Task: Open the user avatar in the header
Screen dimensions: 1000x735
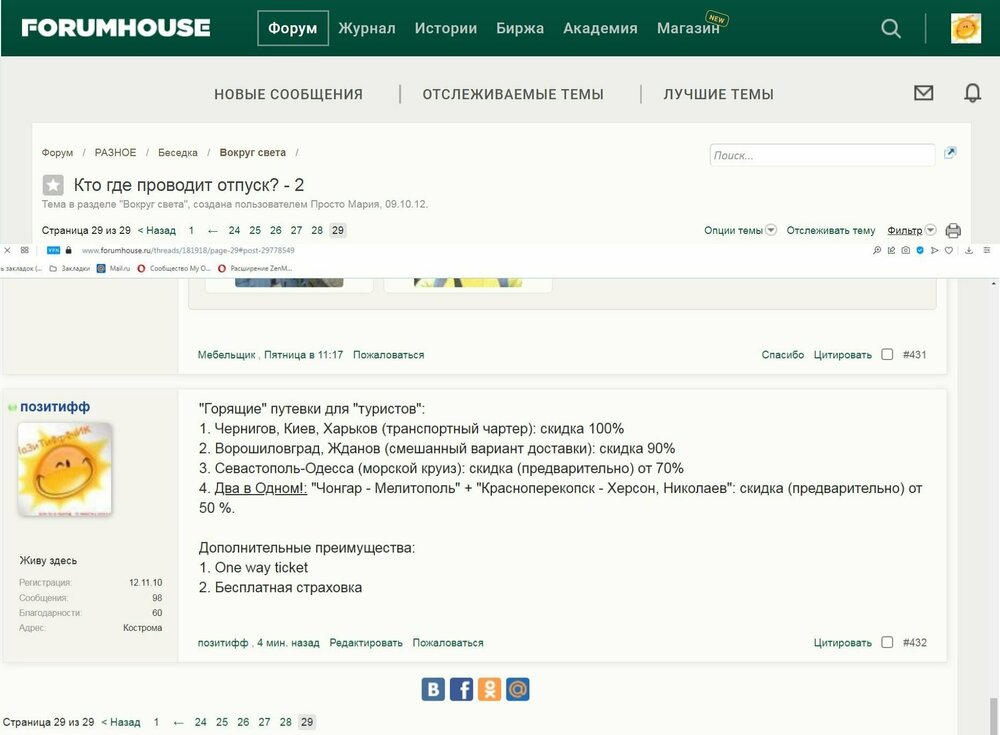Action: 966,28
